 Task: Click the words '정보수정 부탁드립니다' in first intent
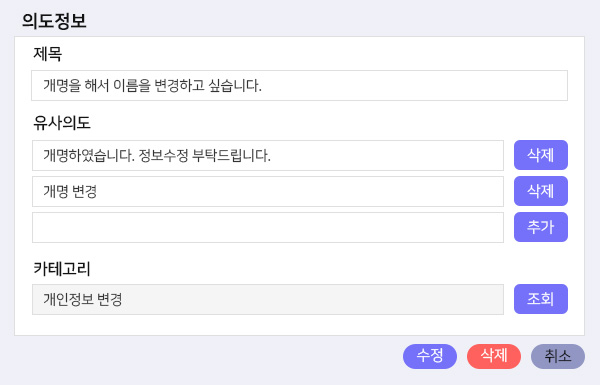(203, 155)
